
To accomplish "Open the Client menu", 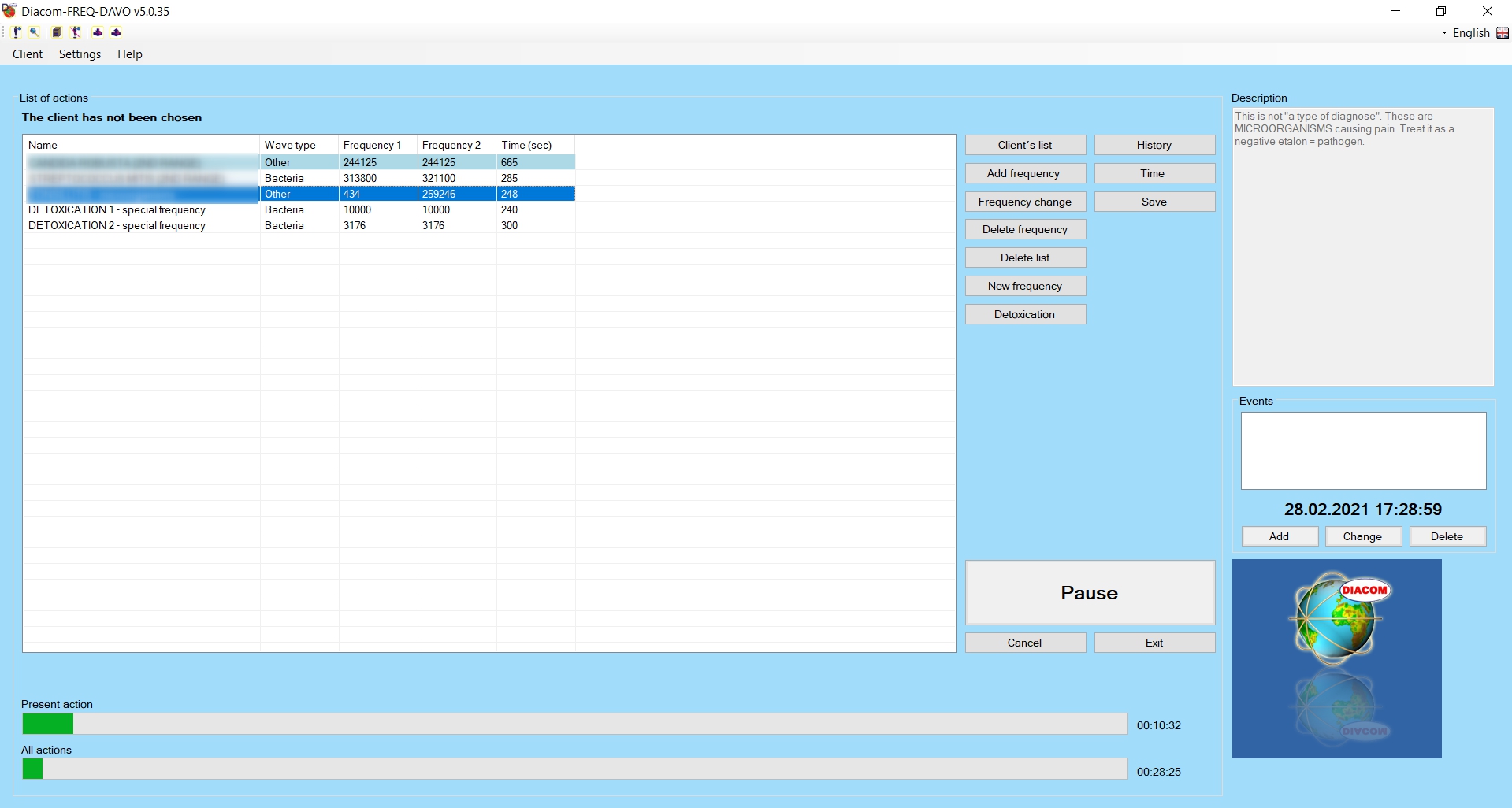I will coord(28,54).
